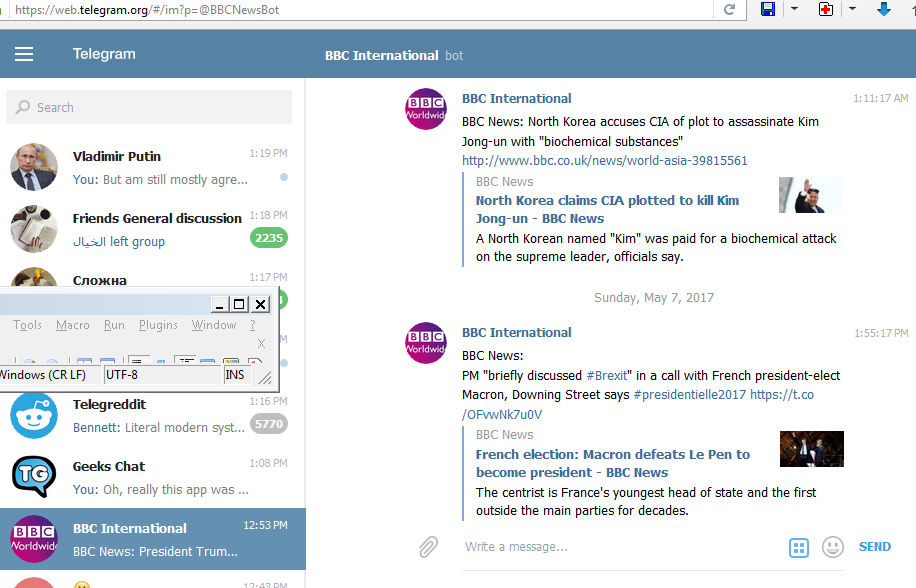The image size is (916, 588).
Task: Open the Geeks Chat conversation
Action: (152, 477)
